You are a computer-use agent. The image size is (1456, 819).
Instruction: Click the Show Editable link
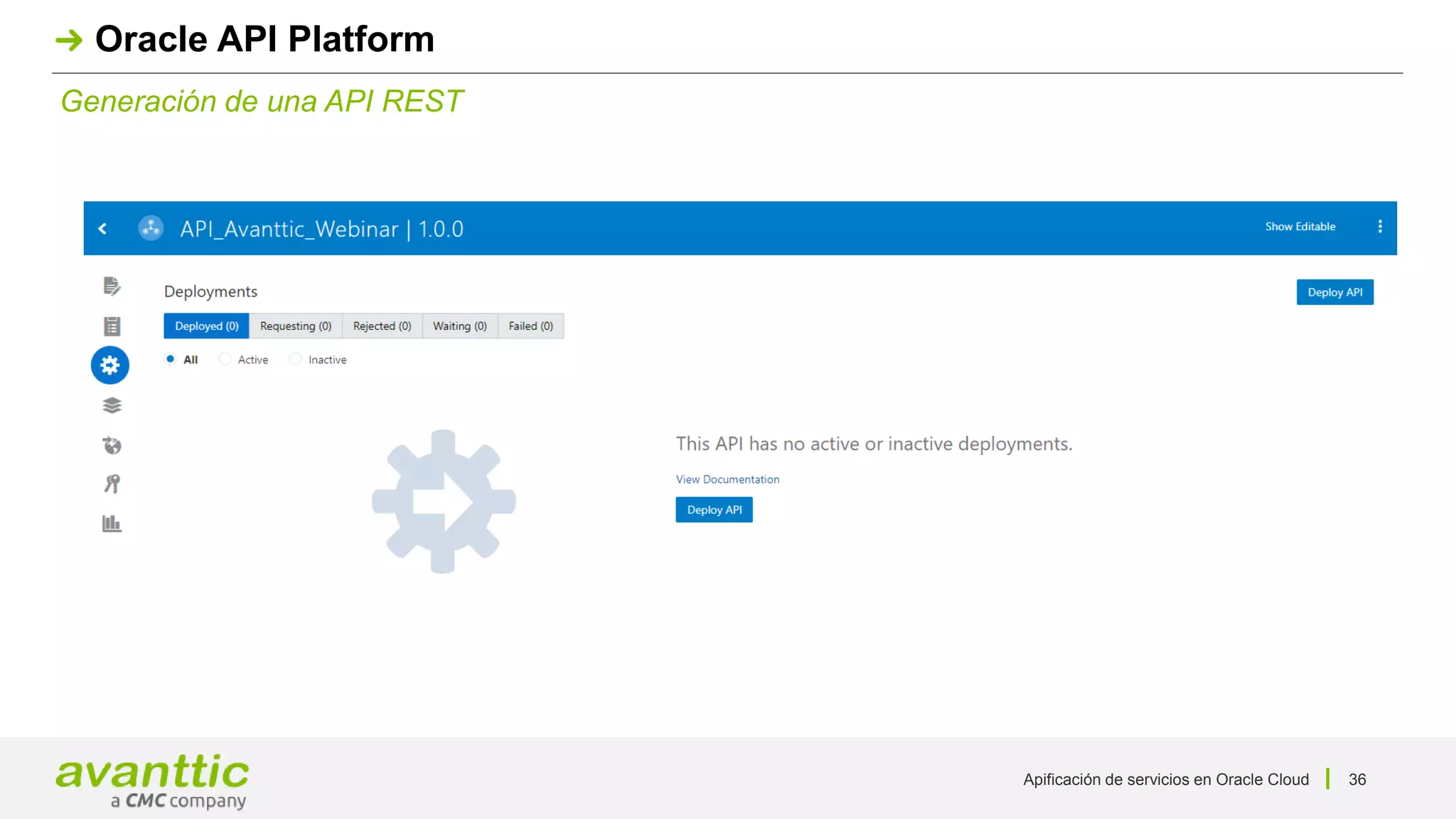pyautogui.click(x=1300, y=226)
